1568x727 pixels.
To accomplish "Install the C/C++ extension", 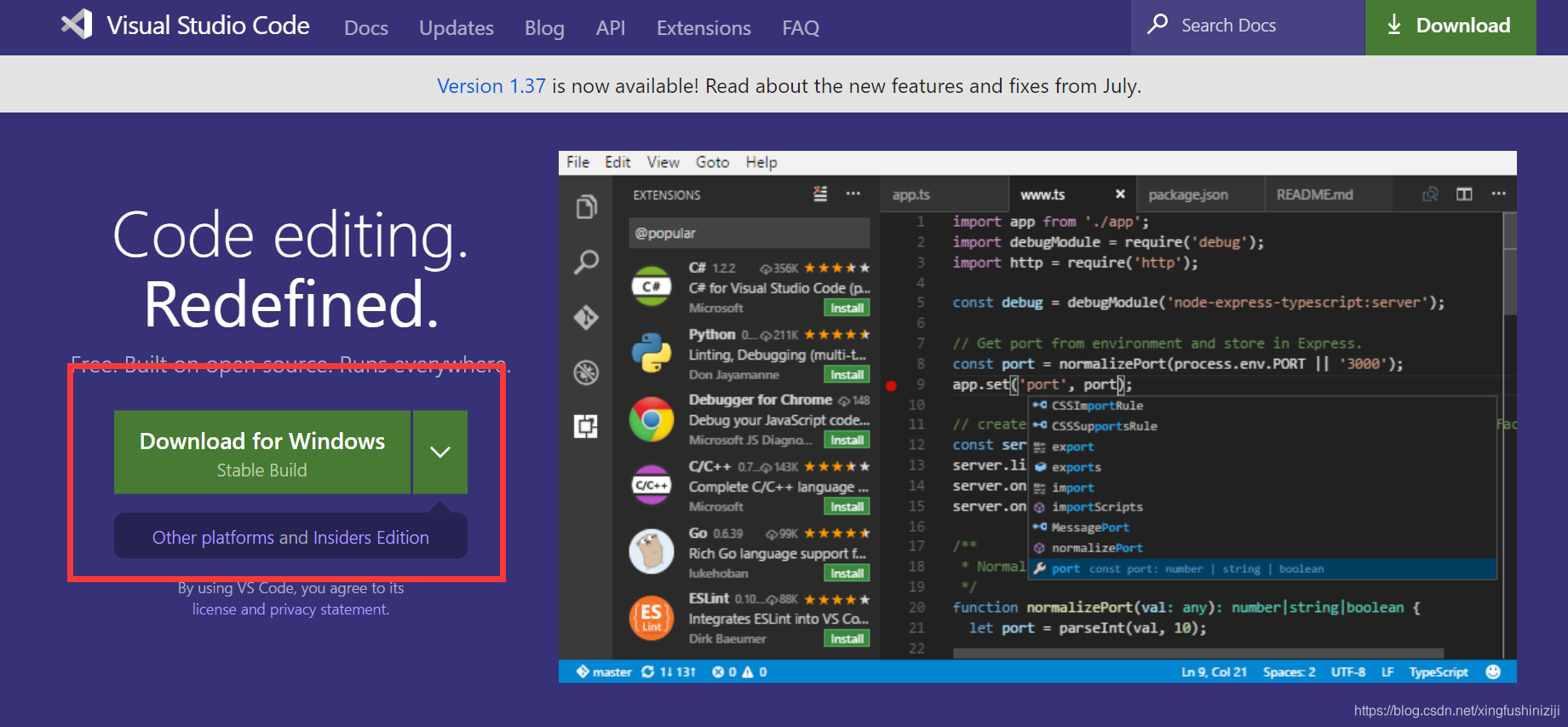I will point(847,506).
